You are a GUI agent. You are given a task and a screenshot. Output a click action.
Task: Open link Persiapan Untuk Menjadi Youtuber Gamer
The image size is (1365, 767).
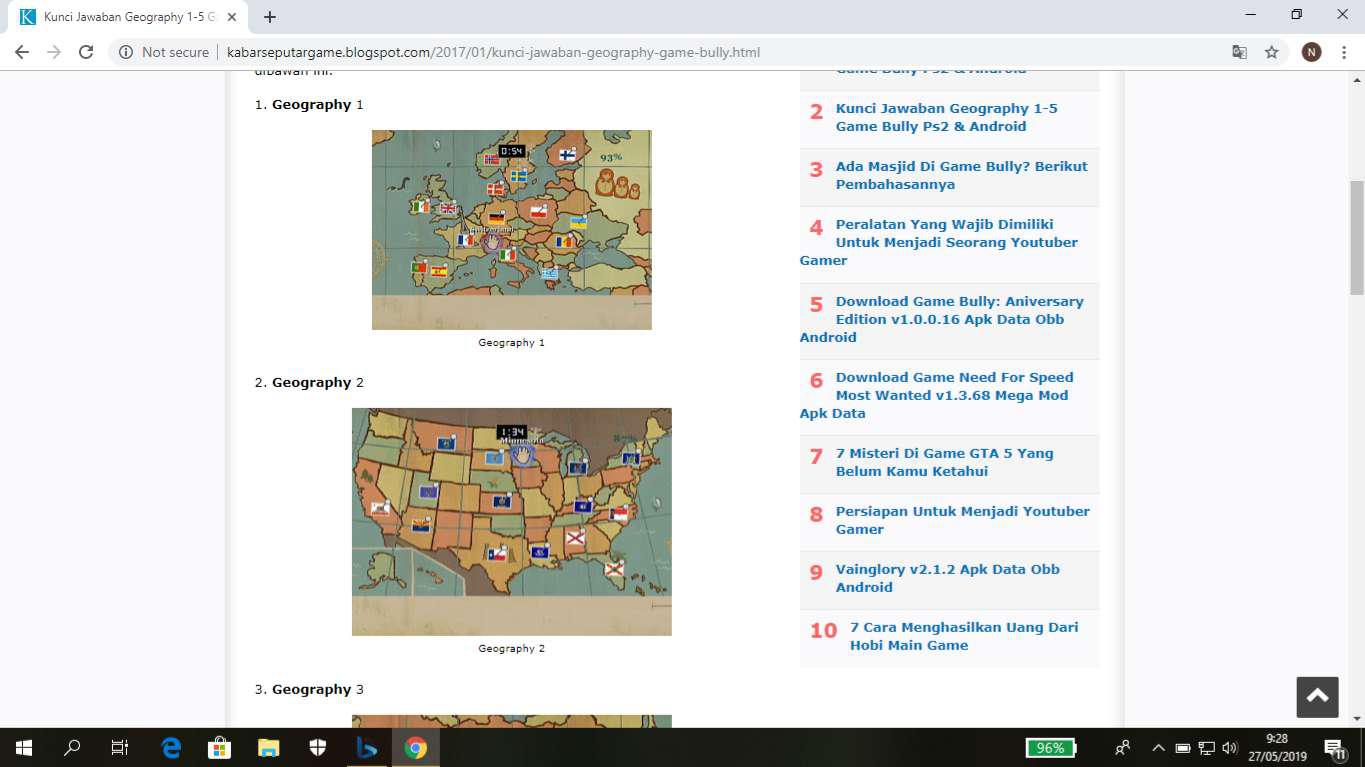(x=963, y=520)
